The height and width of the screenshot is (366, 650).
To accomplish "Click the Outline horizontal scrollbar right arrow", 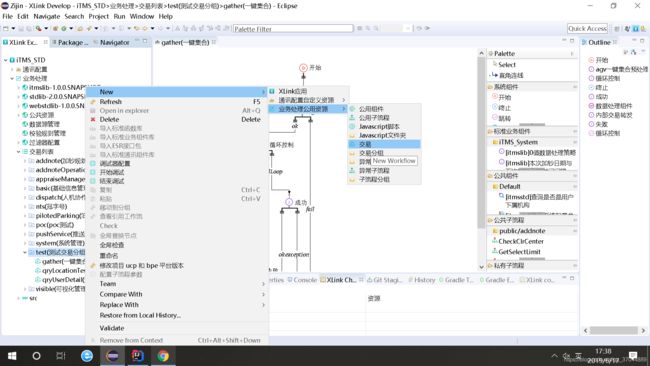I will click(x=643, y=330).
